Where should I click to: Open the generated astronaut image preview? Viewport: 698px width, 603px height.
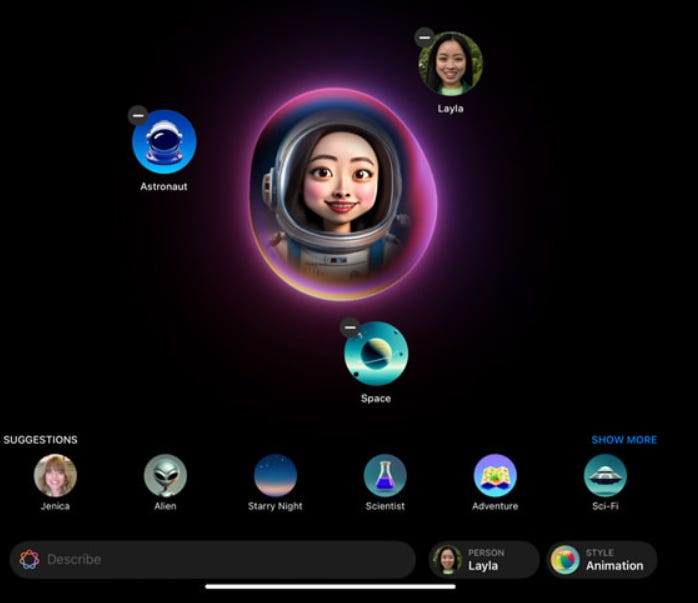[x=343, y=194]
